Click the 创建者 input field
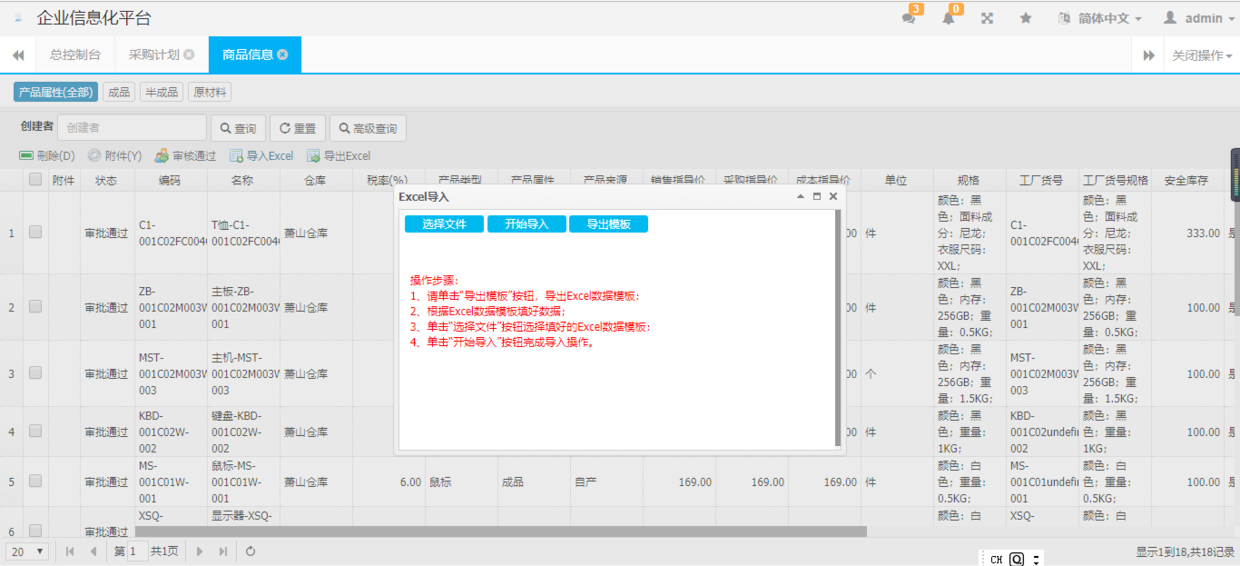This screenshot has width=1240, height=566. click(x=132, y=128)
